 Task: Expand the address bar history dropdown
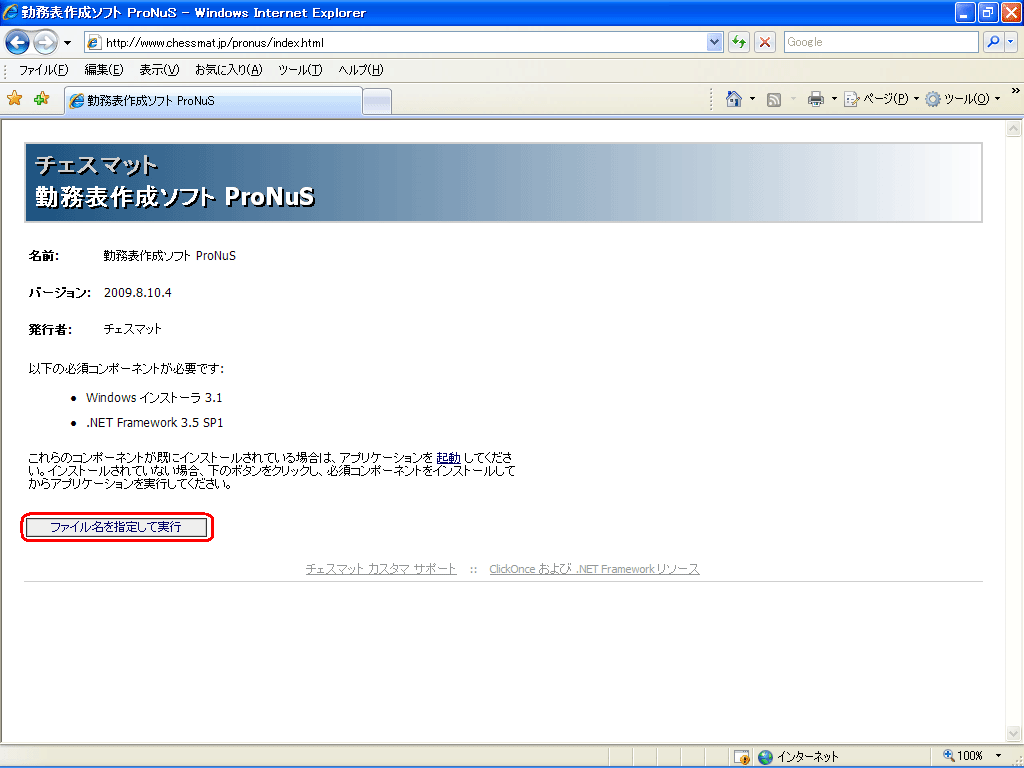point(714,42)
